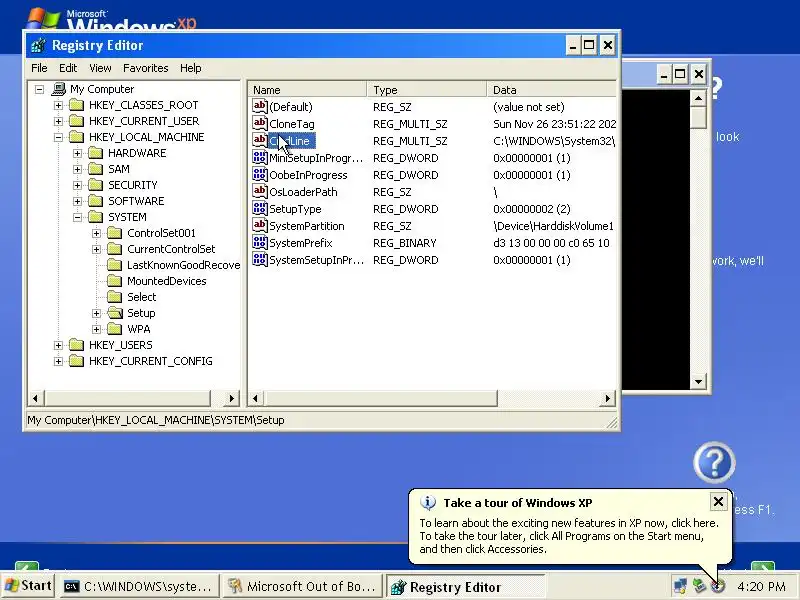
Task: Expand the WPA key
Action: (x=96, y=329)
